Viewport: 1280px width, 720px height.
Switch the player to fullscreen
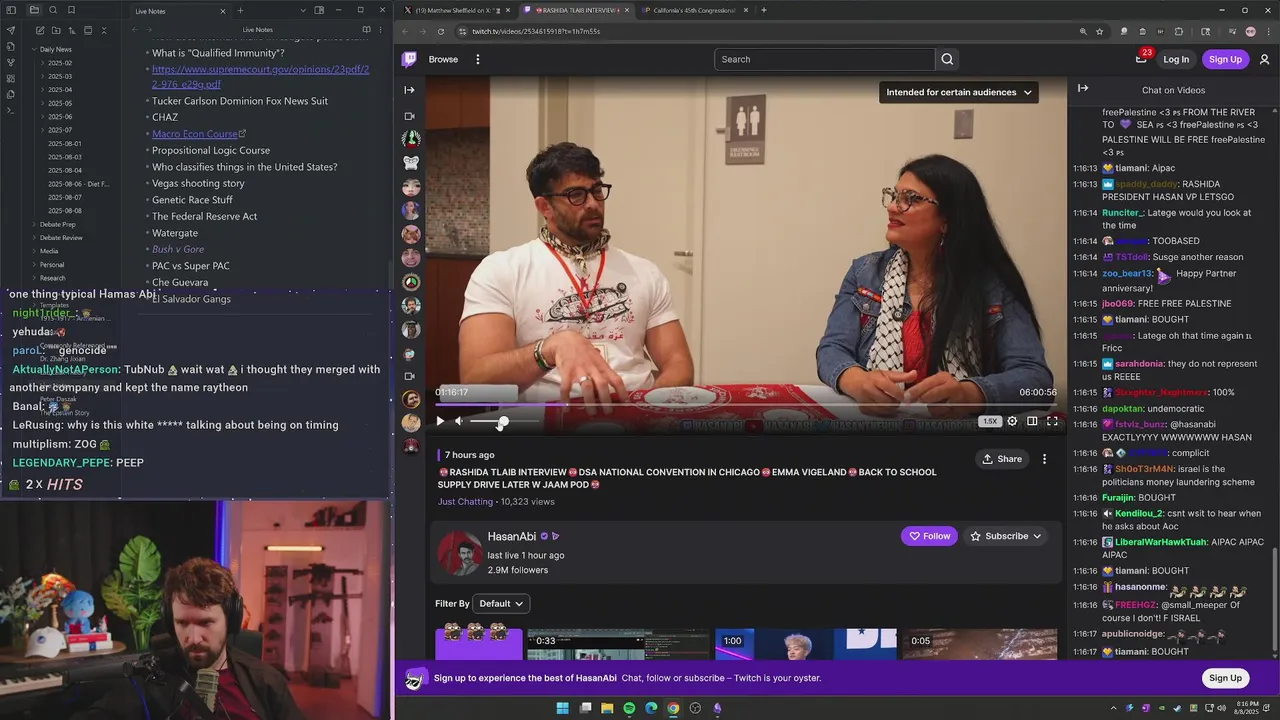(1052, 421)
